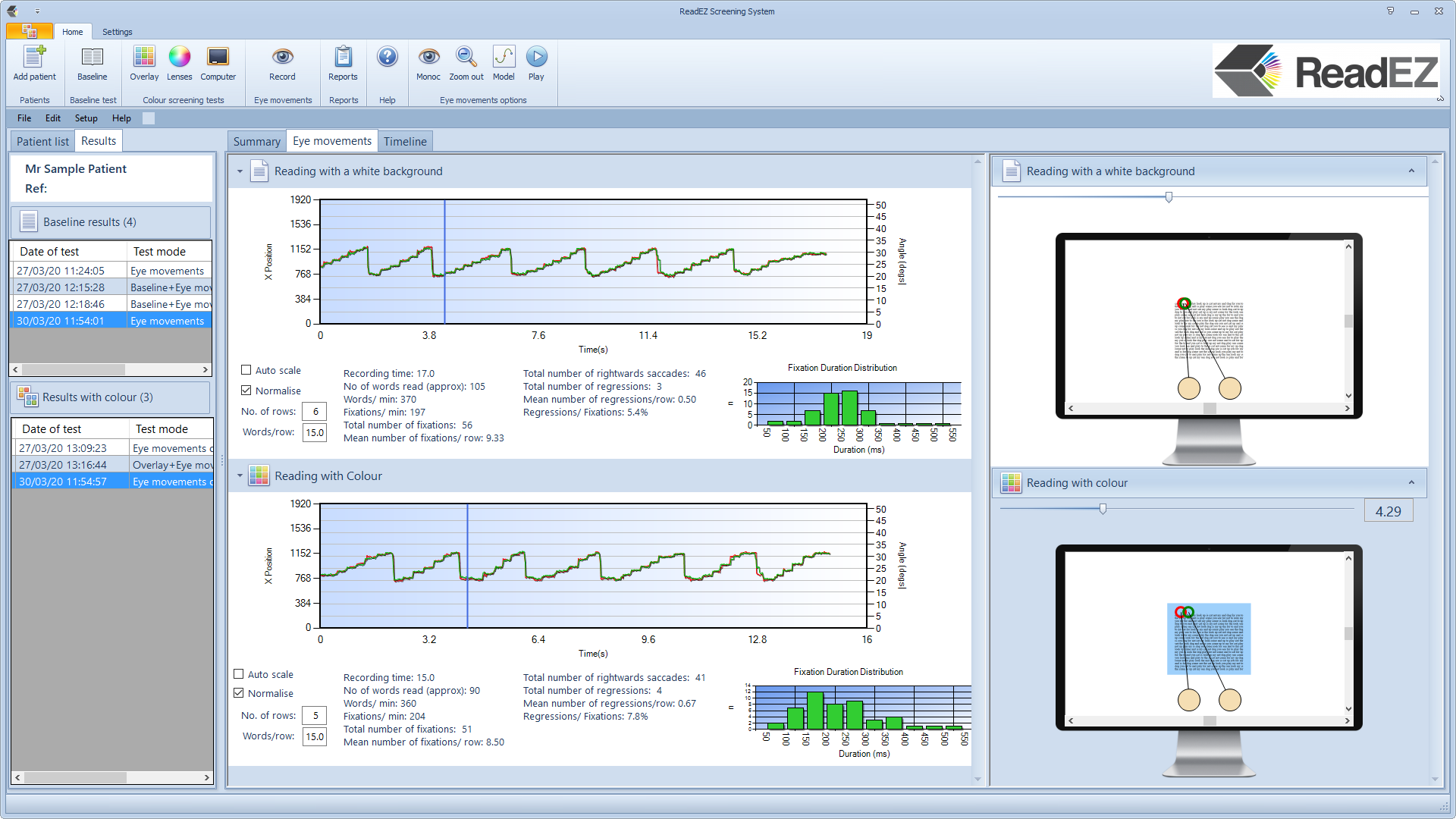The width and height of the screenshot is (1456, 819).
Task: Open the Lenses colour wheel icon
Action: (179, 58)
